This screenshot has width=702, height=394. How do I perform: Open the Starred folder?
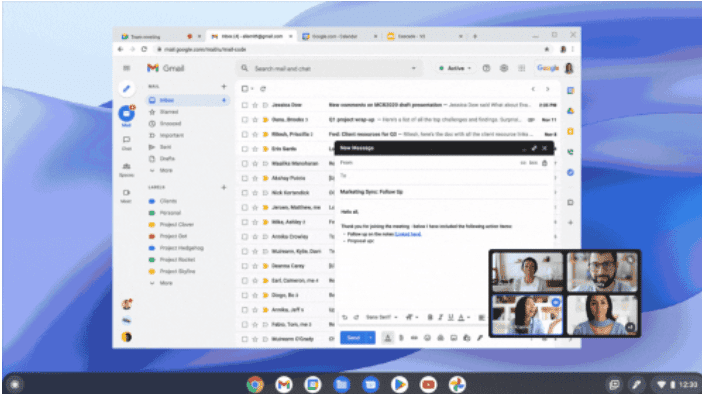(169, 112)
